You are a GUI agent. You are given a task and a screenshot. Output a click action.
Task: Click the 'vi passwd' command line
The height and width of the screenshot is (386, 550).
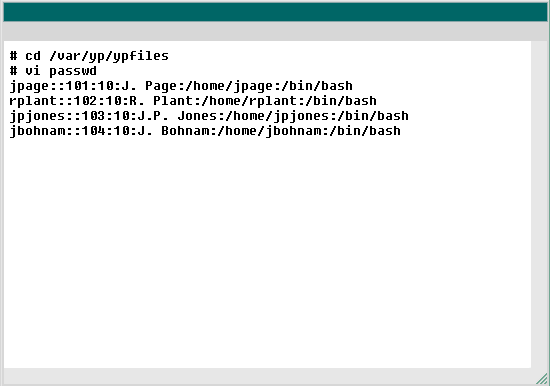click(x=53, y=71)
